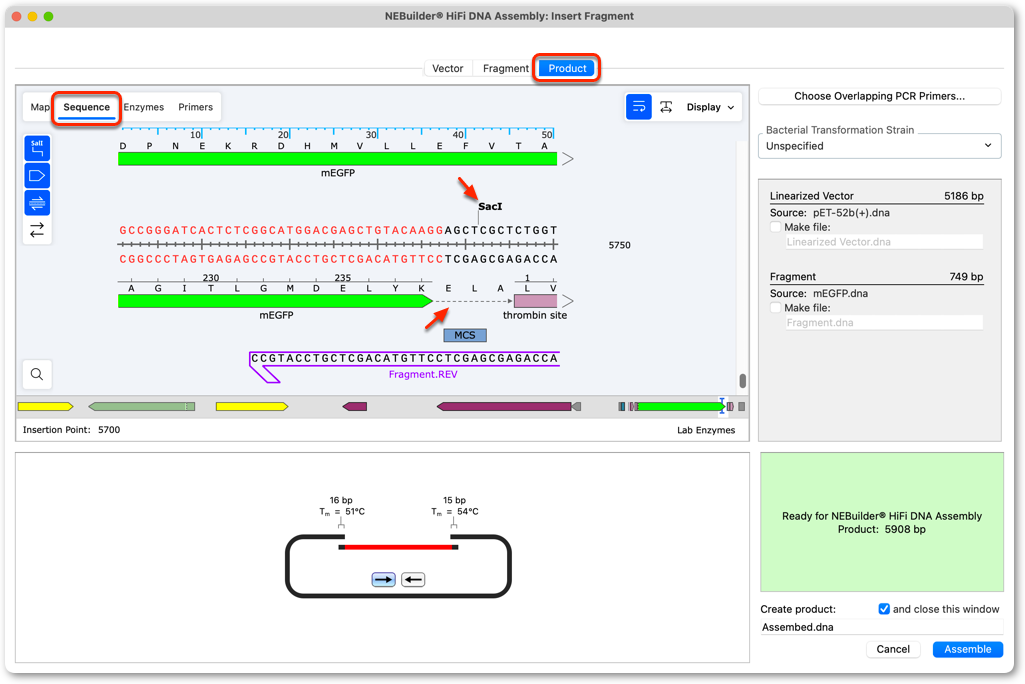Click the Assemble button
Screen dimensions: 1025x684
coord(967,649)
